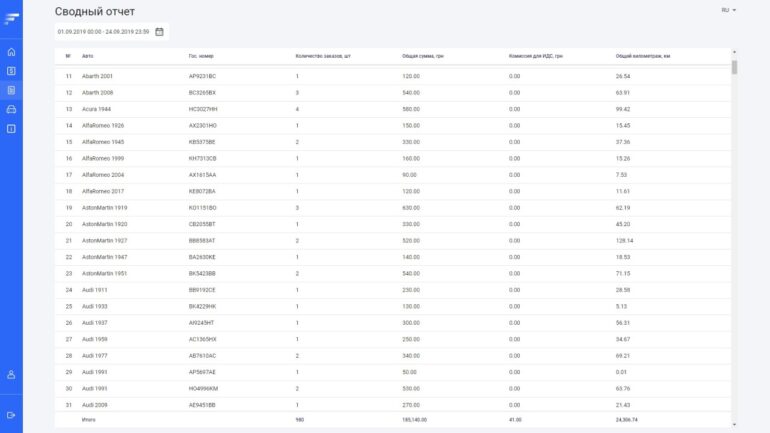Sort by Количество заказов column header
The width and height of the screenshot is (770, 433).
(x=323, y=56)
